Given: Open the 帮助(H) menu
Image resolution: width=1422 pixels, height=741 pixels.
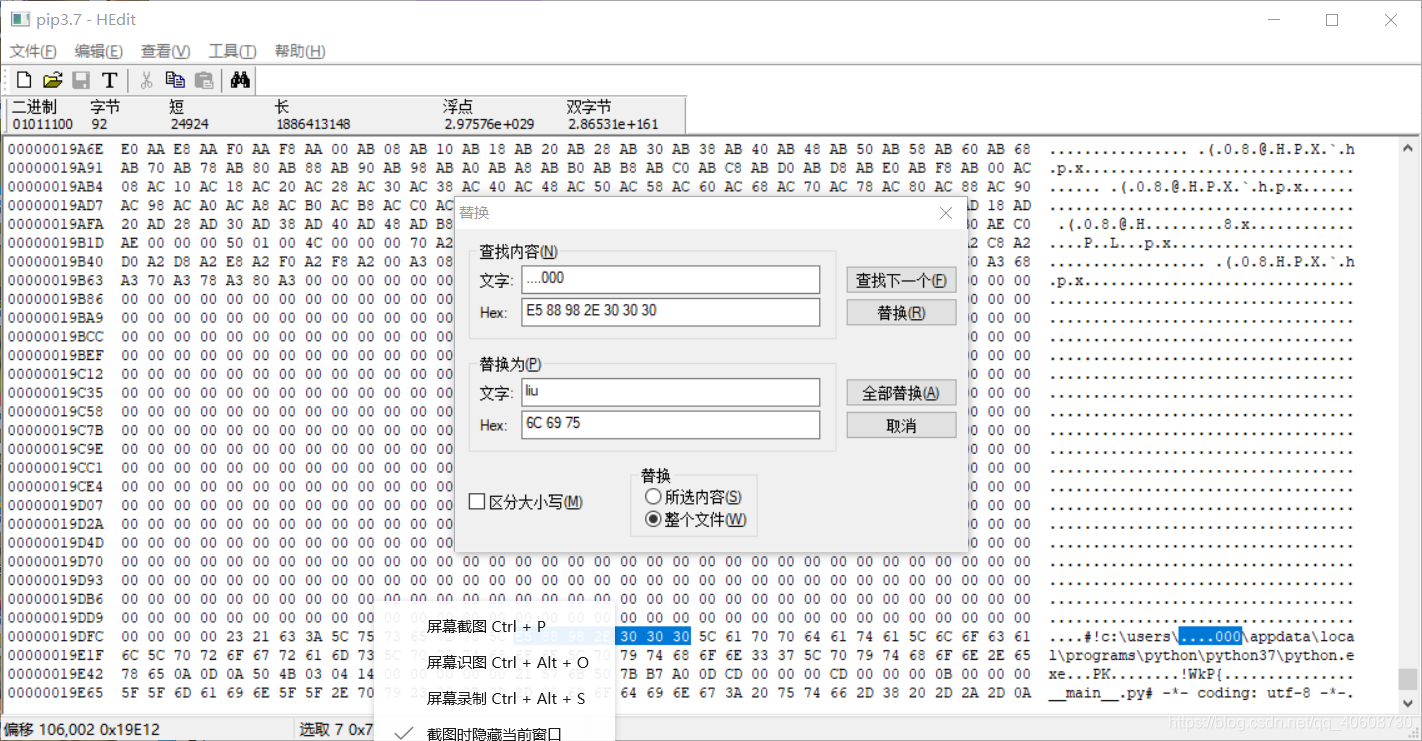Looking at the screenshot, I should point(299,51).
